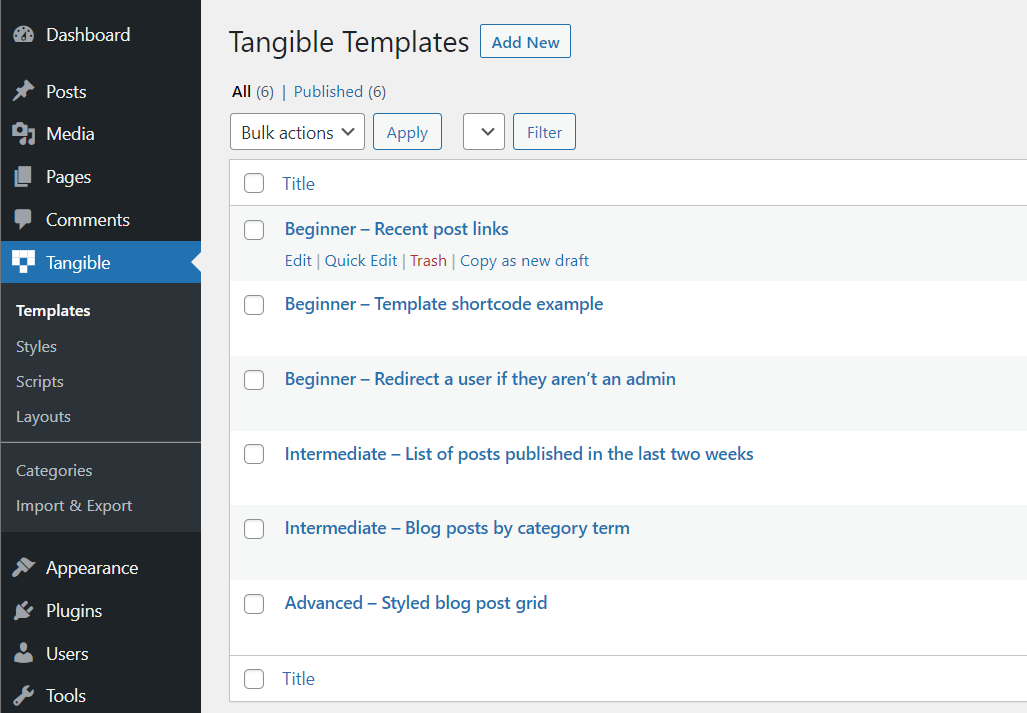This screenshot has height=713, width=1027.
Task: Open Media via its camera icon
Action: tap(23, 134)
